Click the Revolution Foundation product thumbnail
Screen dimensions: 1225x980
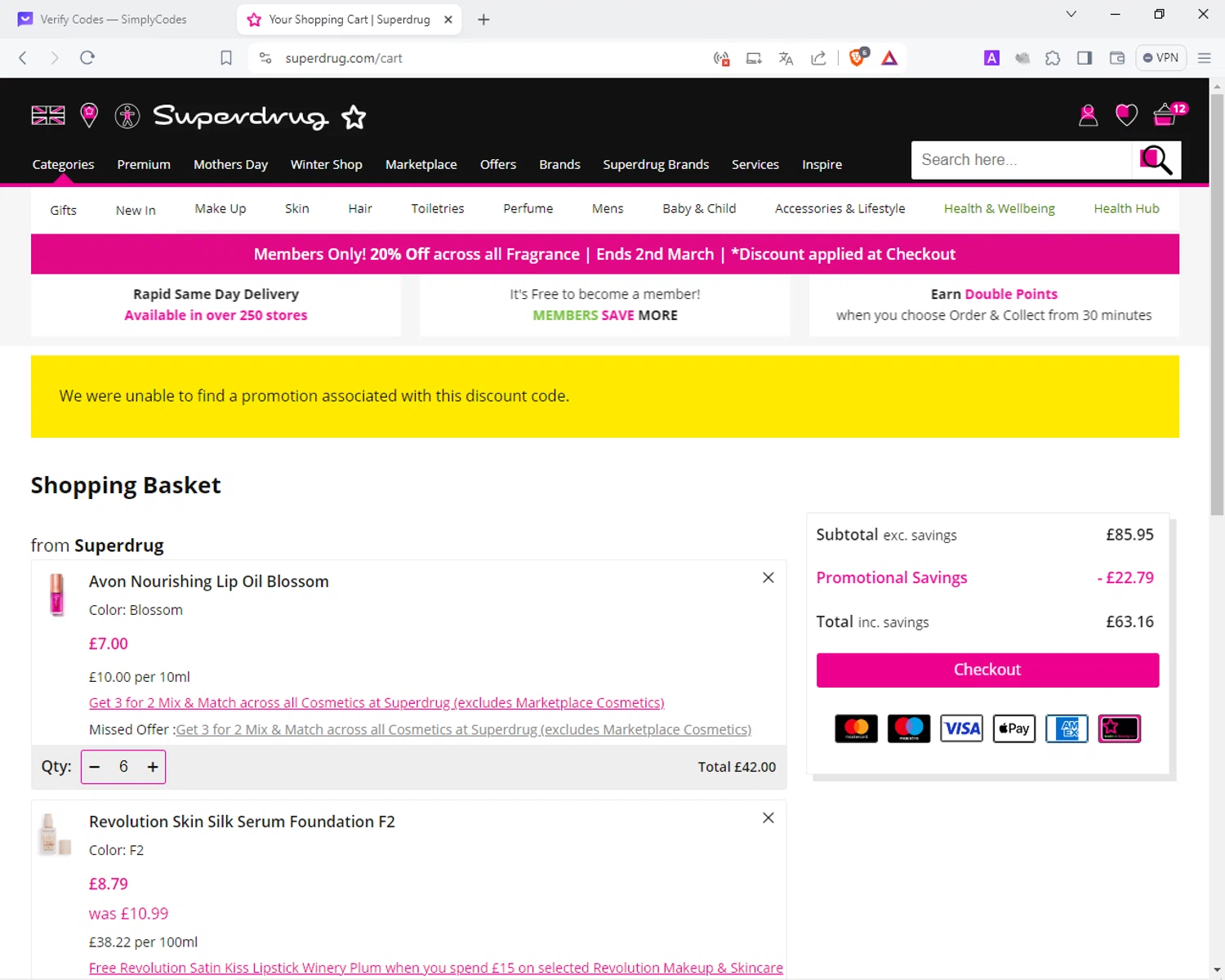pyautogui.click(x=55, y=834)
